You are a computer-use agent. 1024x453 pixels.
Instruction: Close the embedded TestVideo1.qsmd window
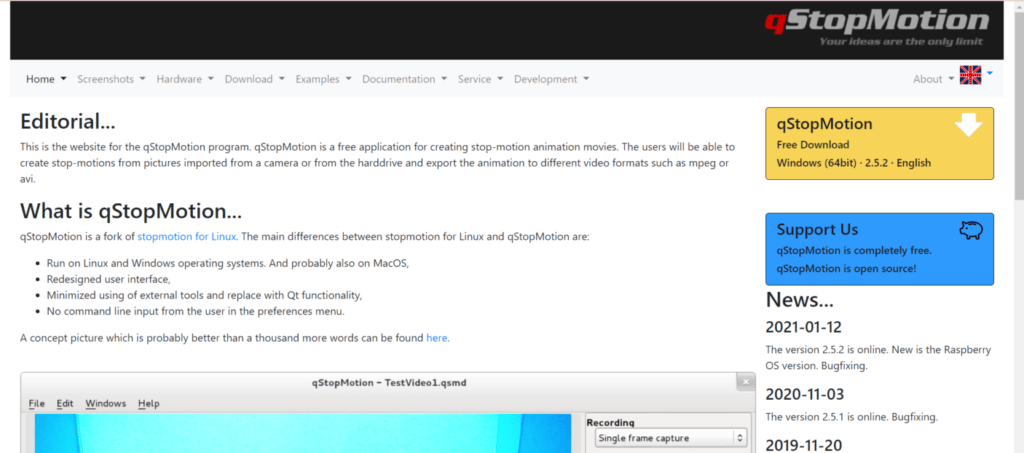point(744,381)
